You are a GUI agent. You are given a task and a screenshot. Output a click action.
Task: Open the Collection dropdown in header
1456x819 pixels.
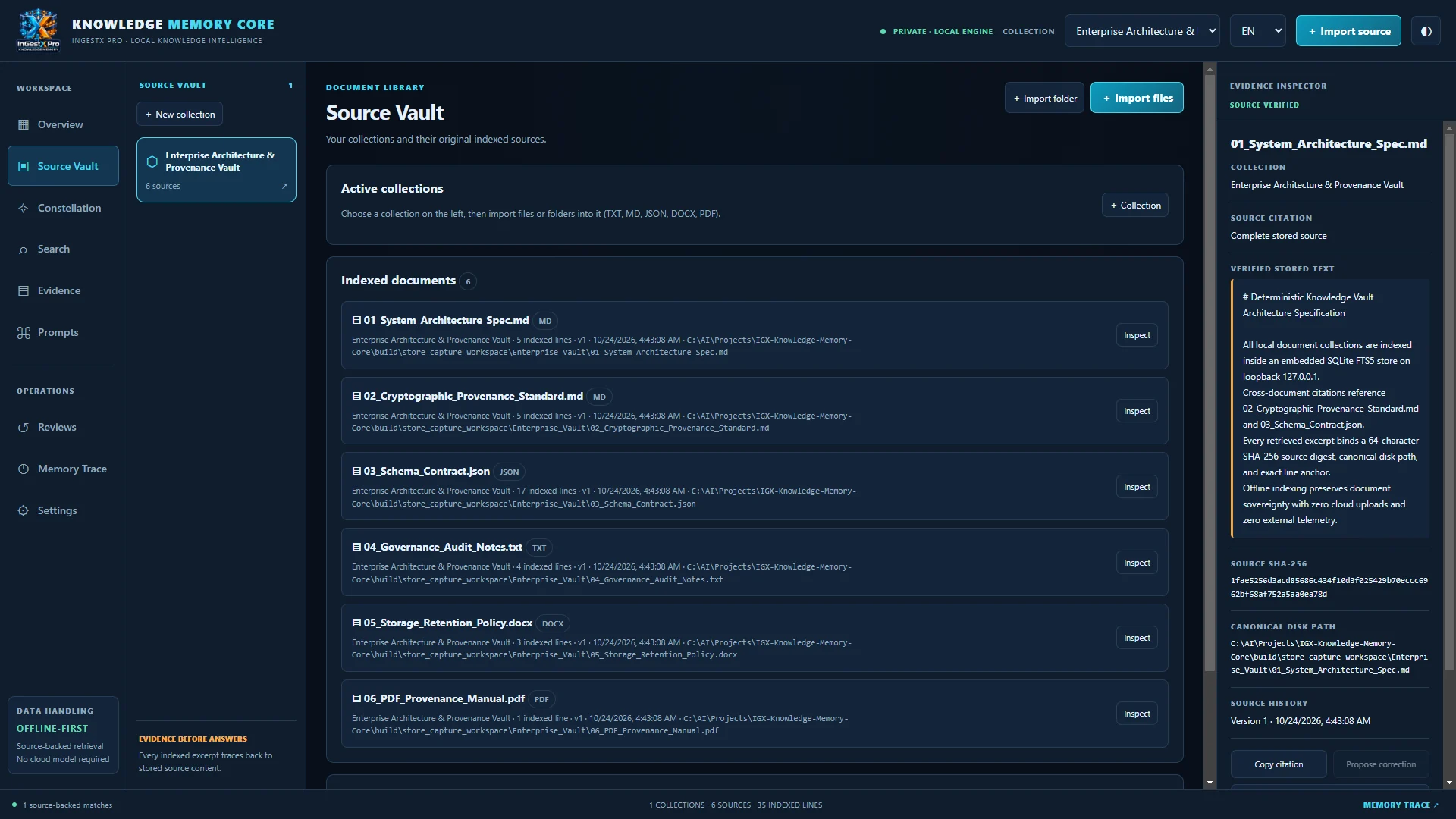(1142, 31)
